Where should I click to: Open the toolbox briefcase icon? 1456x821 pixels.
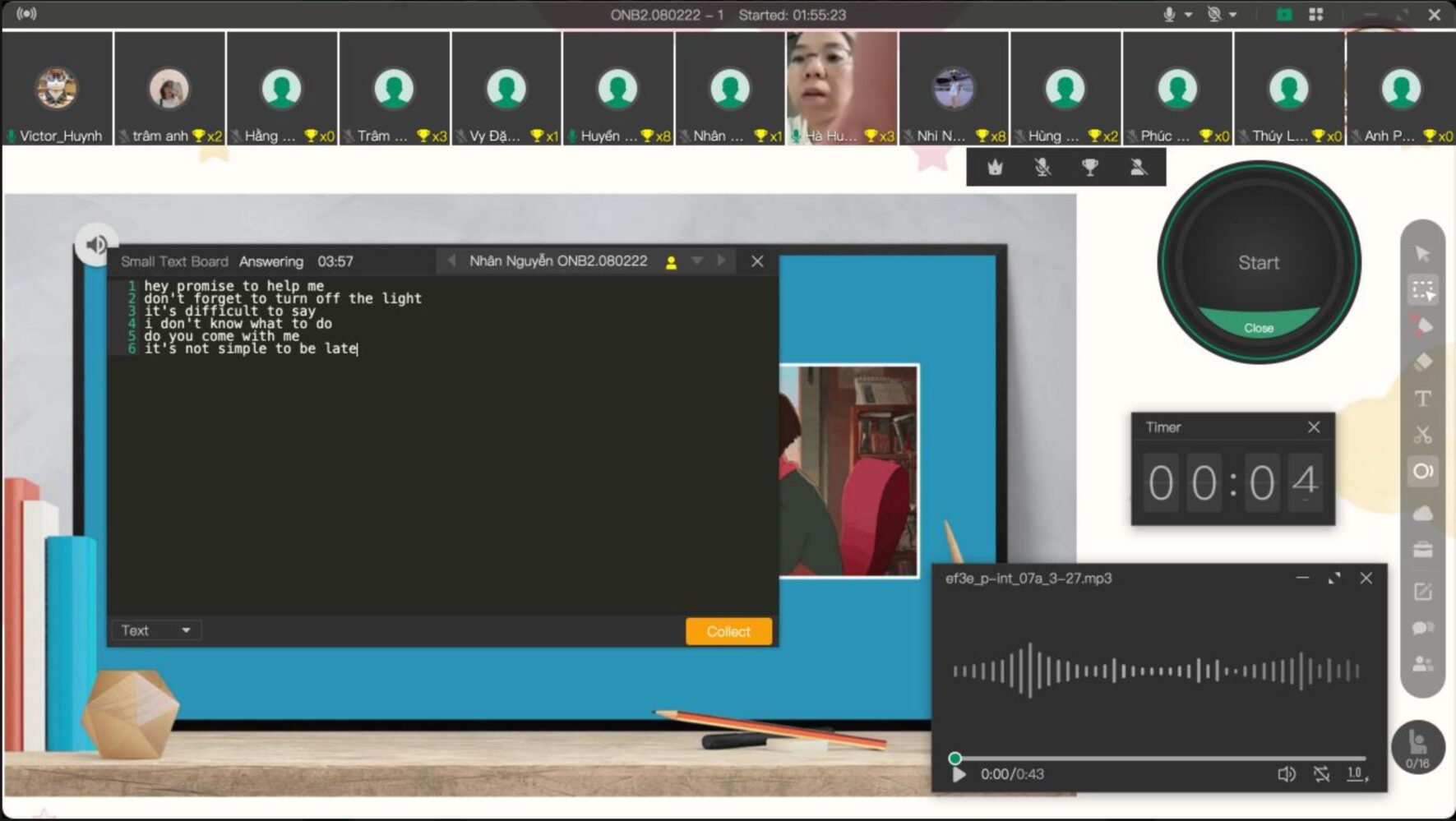[x=1422, y=550]
